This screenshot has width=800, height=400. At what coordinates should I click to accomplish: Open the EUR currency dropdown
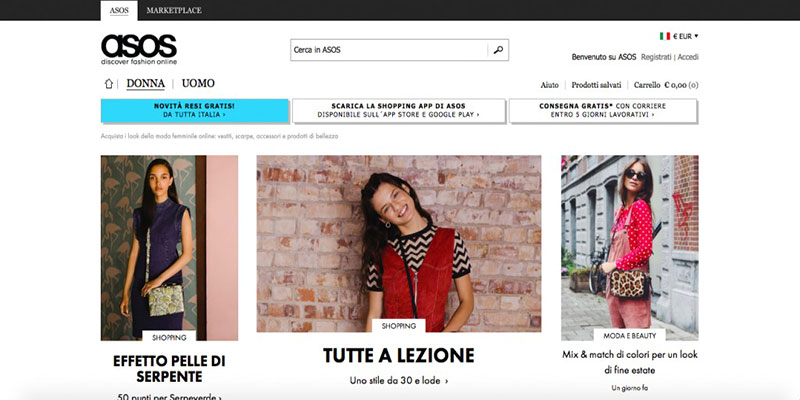click(686, 36)
